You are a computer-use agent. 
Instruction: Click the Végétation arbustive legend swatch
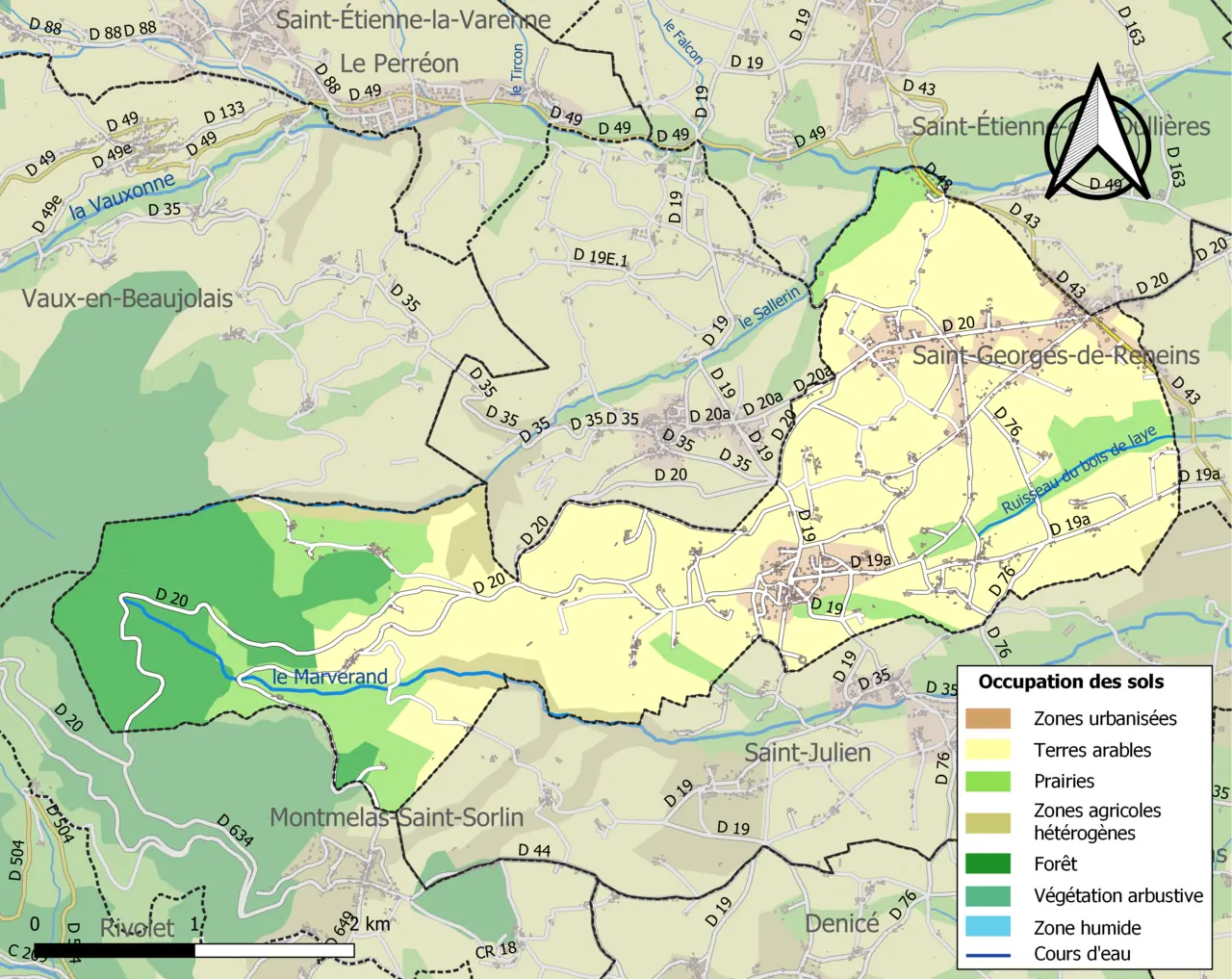(x=988, y=895)
